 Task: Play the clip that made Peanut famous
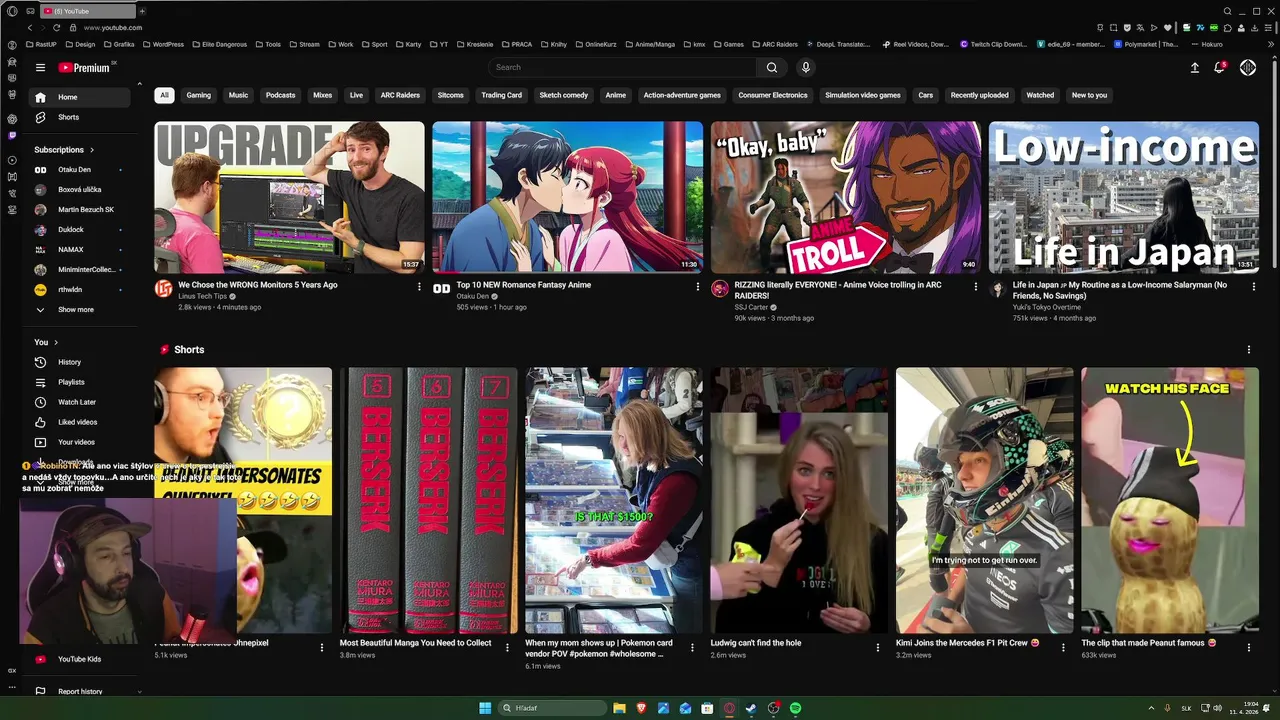pyautogui.click(x=1170, y=500)
